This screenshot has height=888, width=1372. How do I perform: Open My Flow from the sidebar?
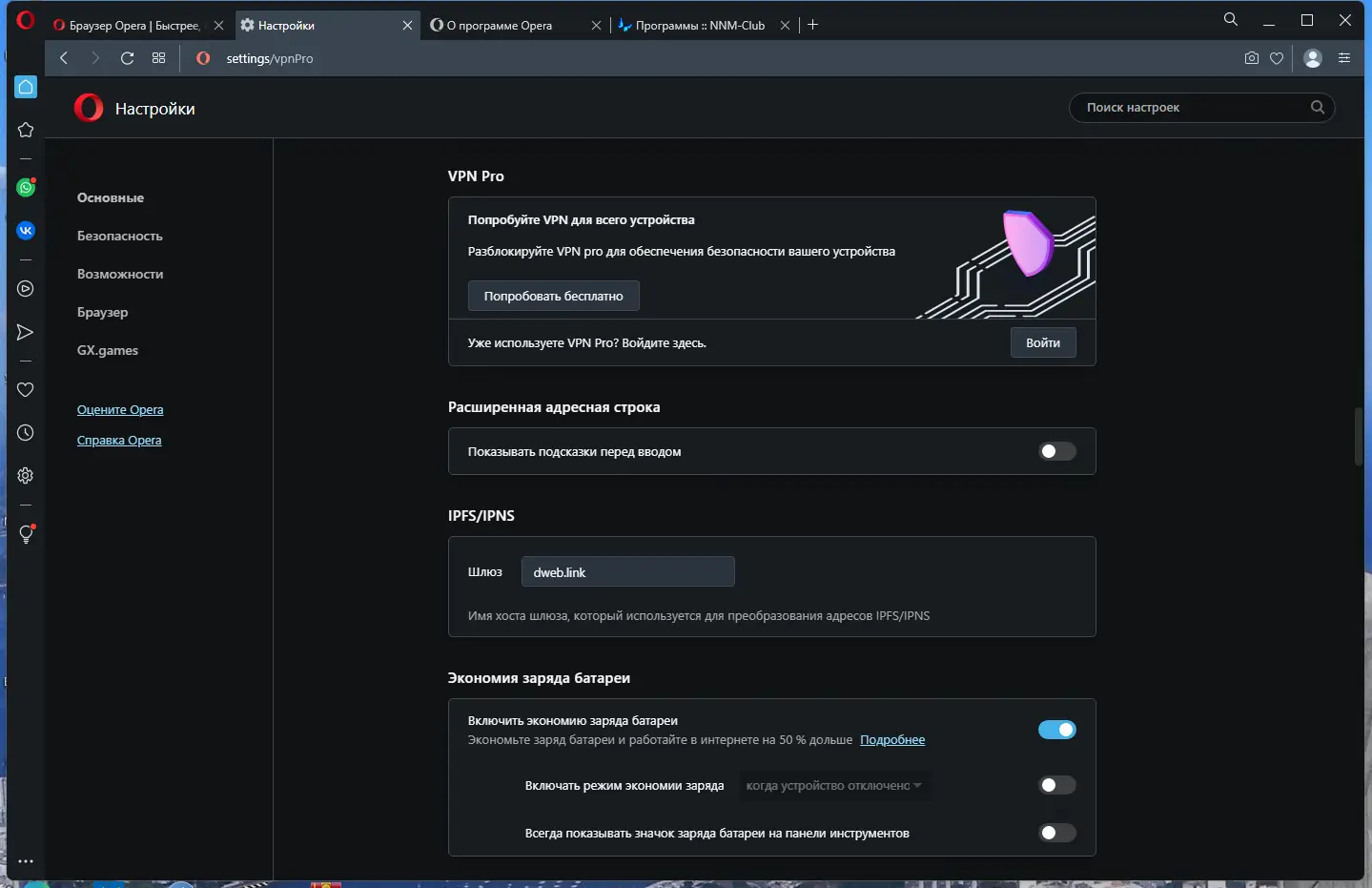(26, 332)
